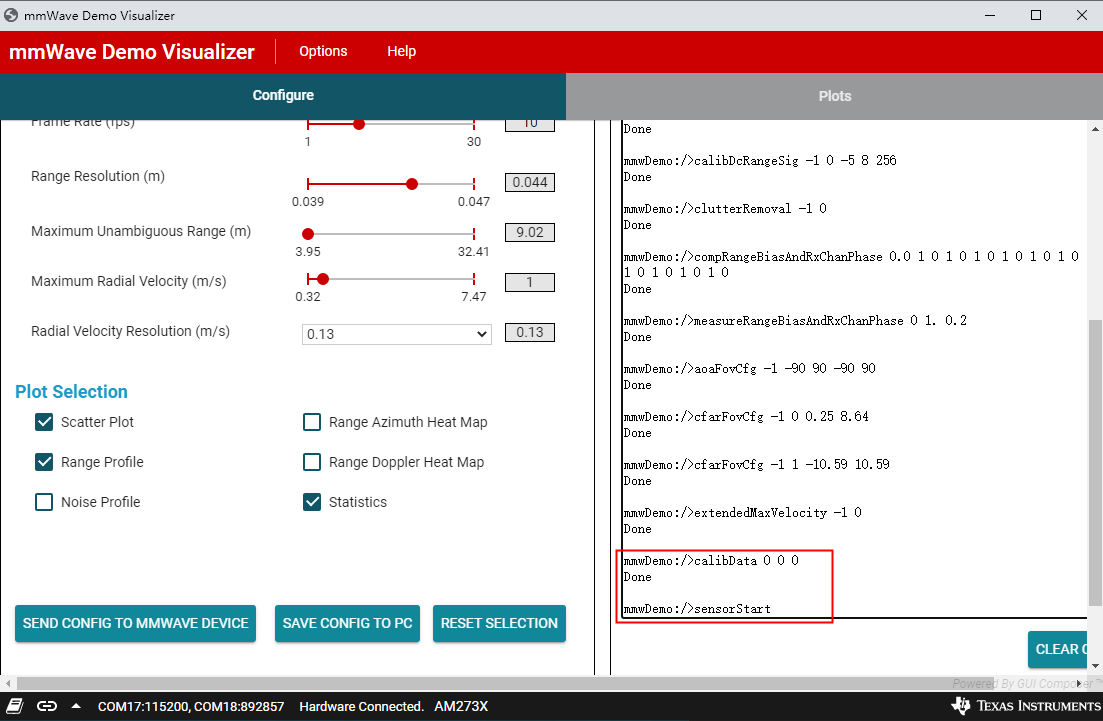
Task: Click the horizontal scrollbar left arrow
Action: 8,683
